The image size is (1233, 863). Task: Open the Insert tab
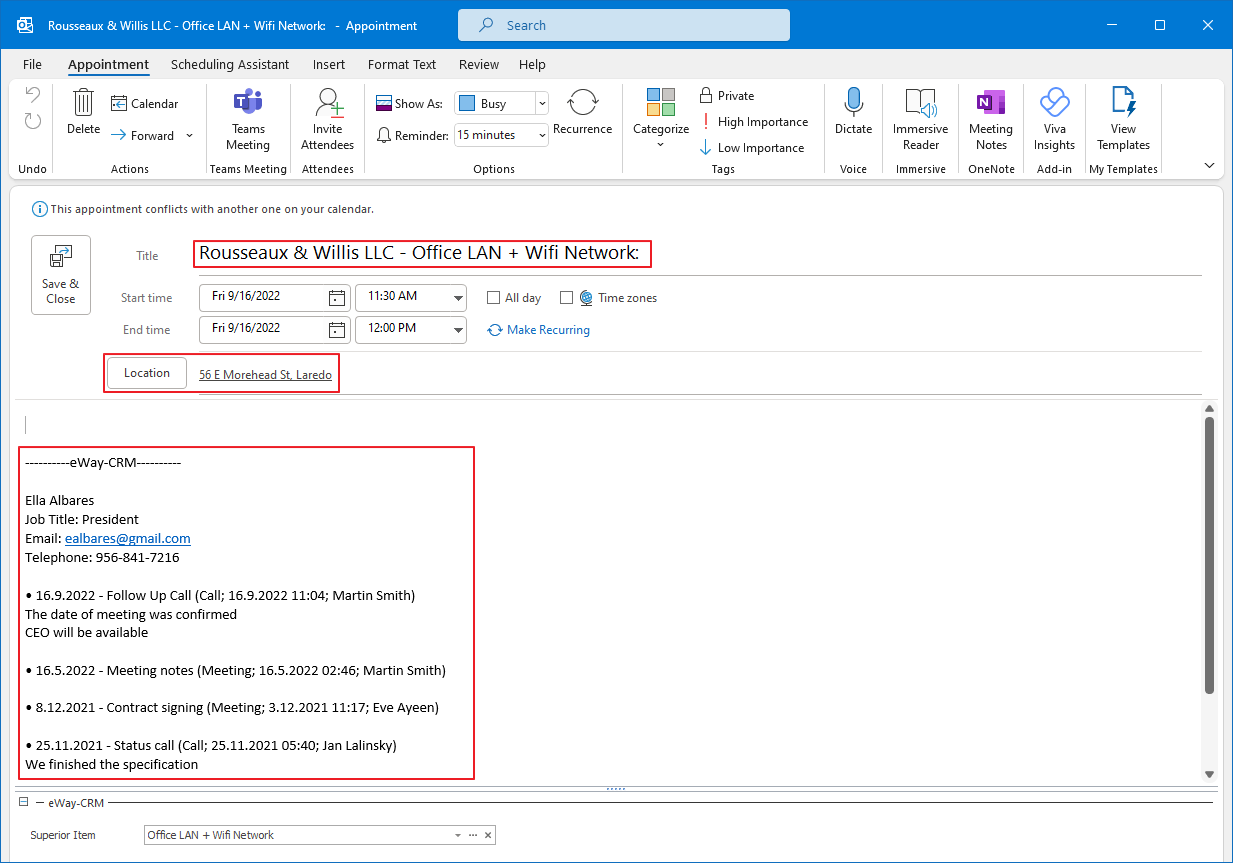pyautogui.click(x=329, y=64)
